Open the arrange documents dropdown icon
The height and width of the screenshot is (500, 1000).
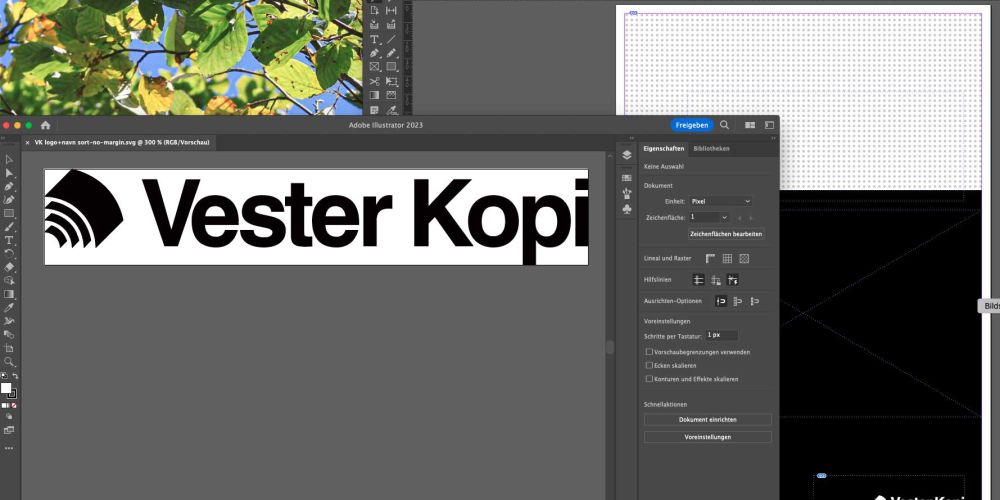point(750,125)
